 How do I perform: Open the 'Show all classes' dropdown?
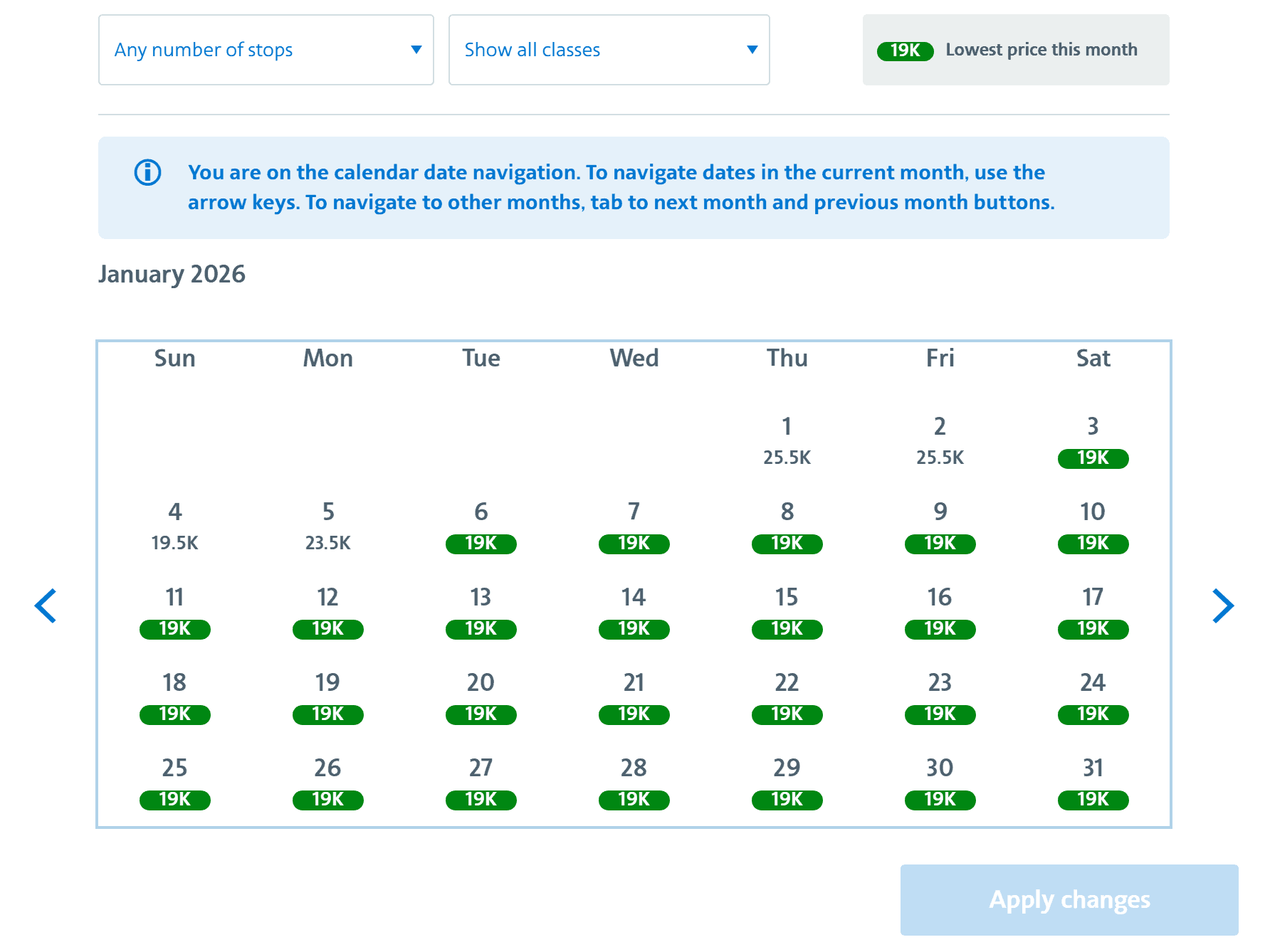coord(608,50)
